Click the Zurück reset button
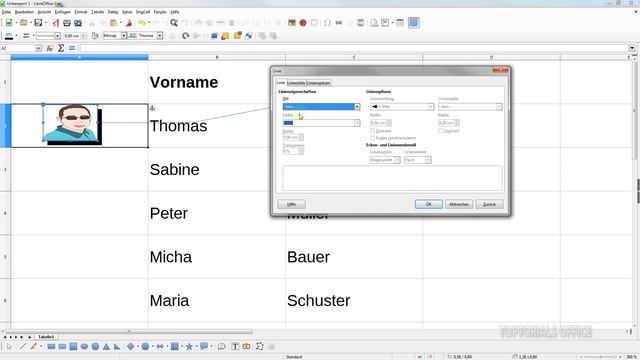The height and width of the screenshot is (360, 640). pos(489,204)
